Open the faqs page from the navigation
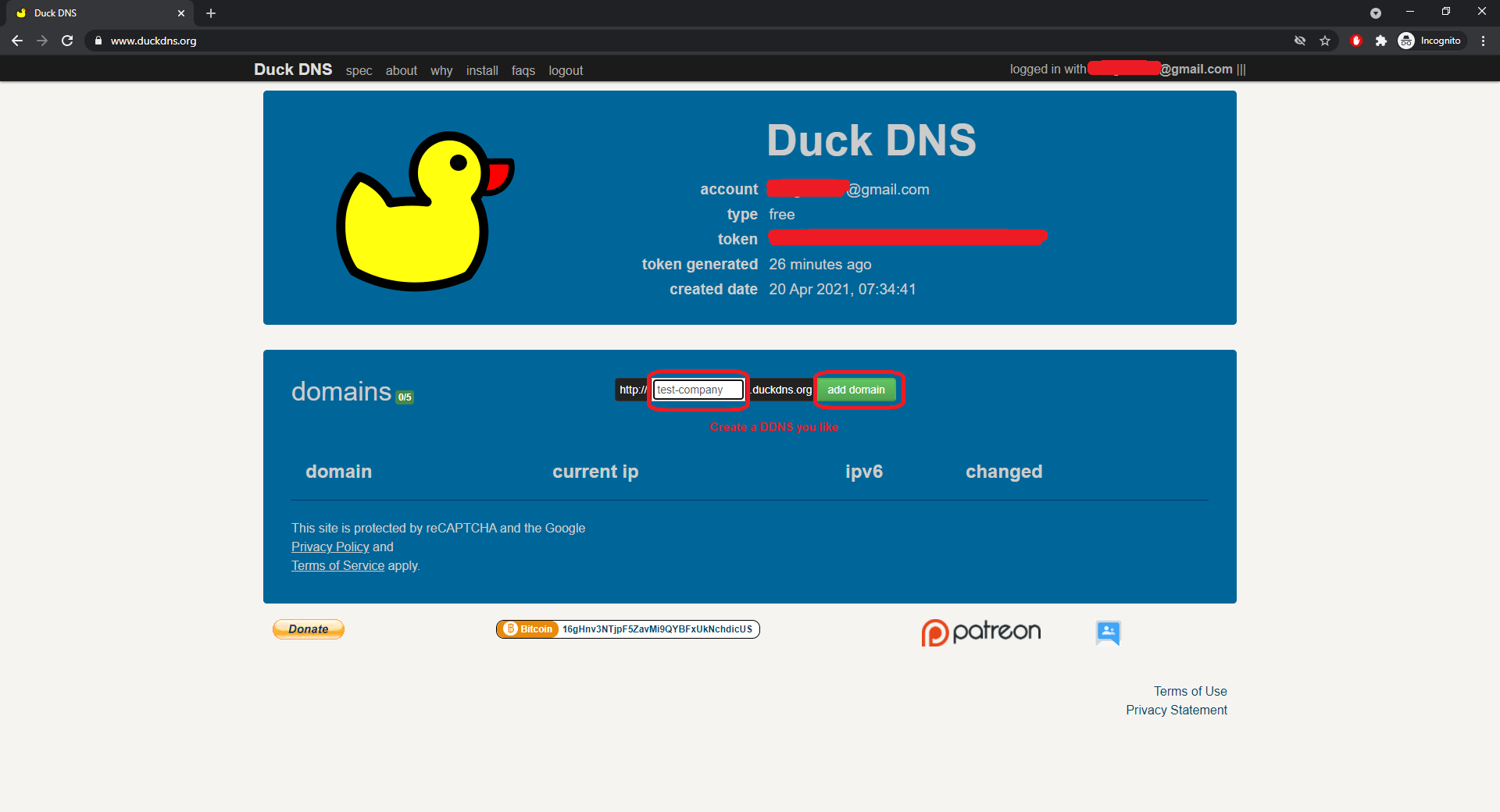Screen dimensions: 1500x812 [x=523, y=70]
